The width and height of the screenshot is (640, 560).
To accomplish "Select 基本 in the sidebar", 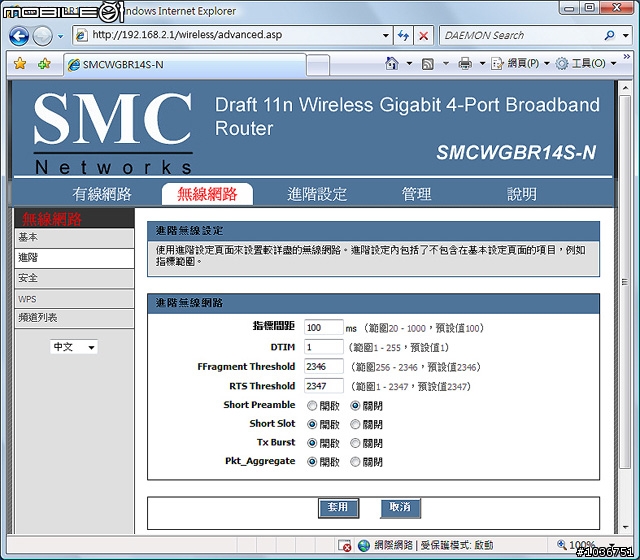I will pos(74,238).
